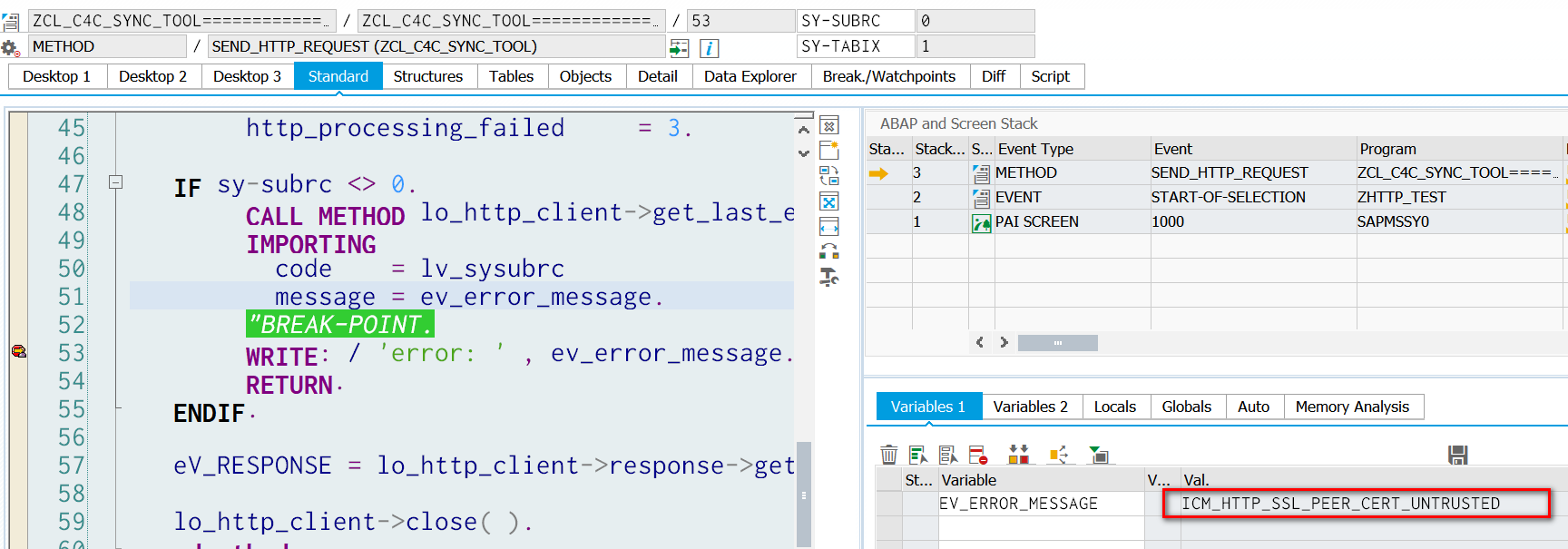Click the orange branch arrows icon in Variables toolbar
Image resolution: width=1568 pixels, height=549 pixels.
(x=1059, y=455)
